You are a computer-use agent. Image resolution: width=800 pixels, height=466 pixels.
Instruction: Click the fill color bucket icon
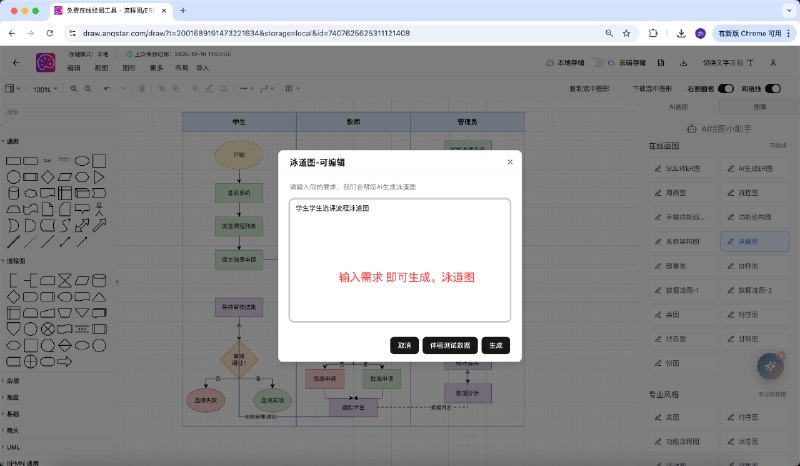point(195,89)
